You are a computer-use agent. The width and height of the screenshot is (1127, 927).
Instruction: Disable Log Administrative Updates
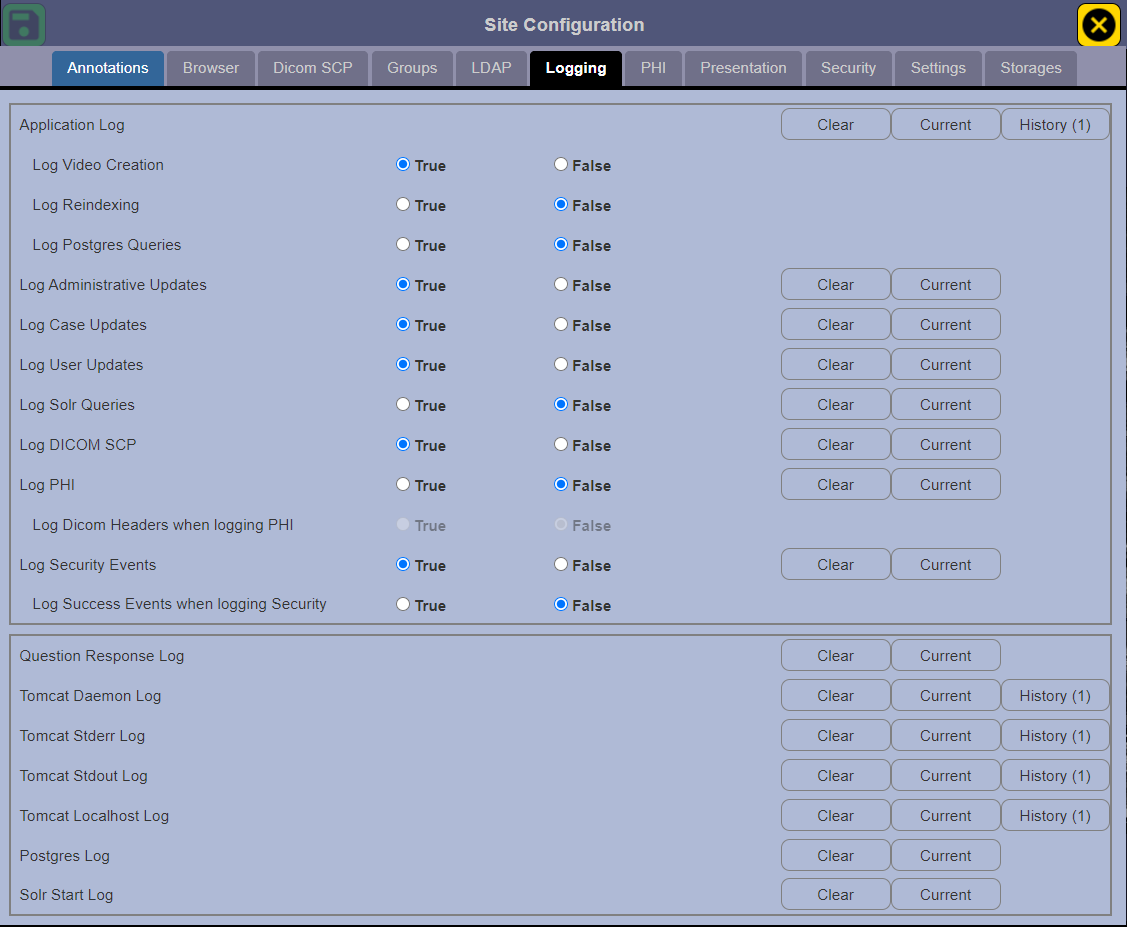(560, 285)
